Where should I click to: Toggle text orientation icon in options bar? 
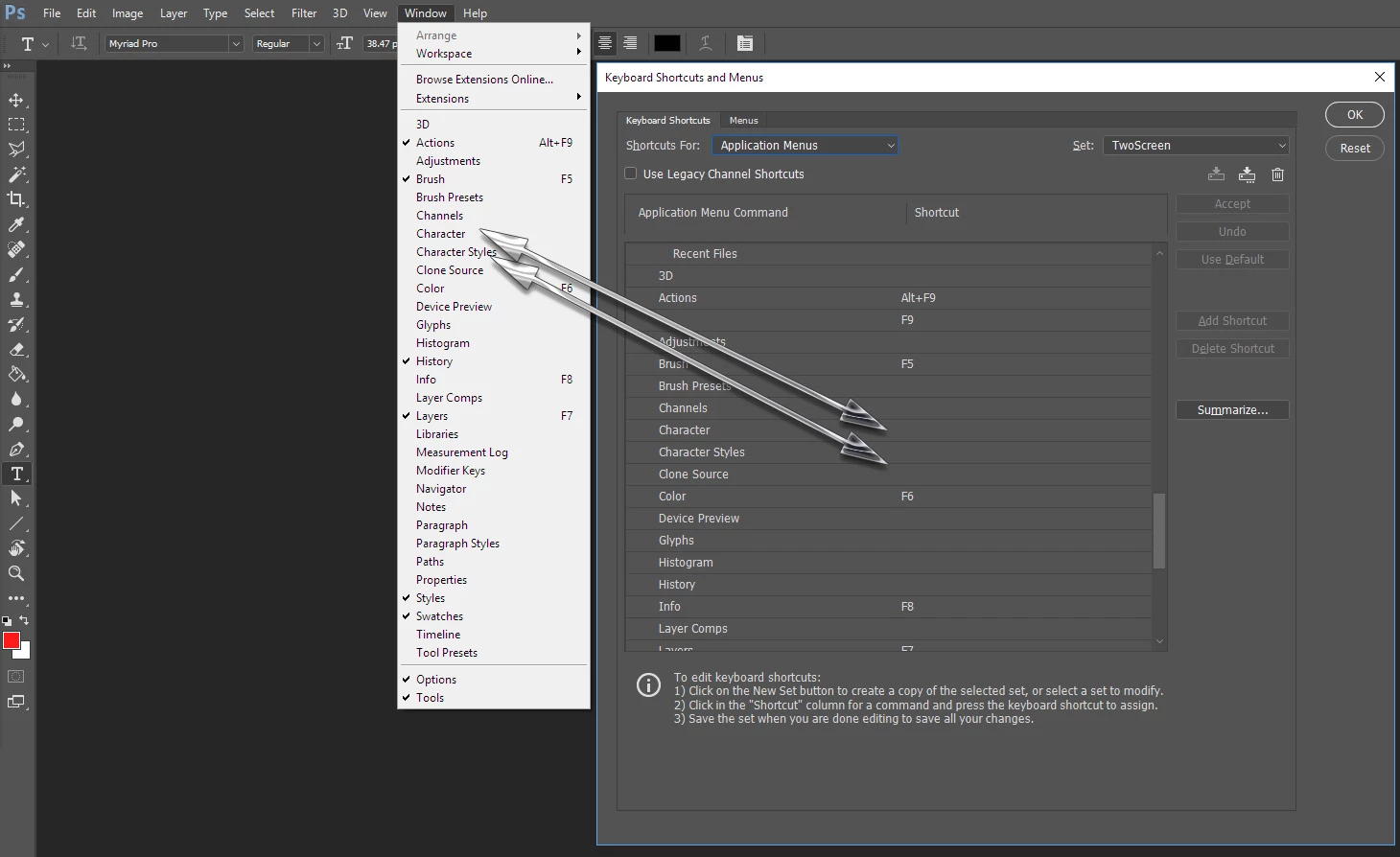point(79,43)
